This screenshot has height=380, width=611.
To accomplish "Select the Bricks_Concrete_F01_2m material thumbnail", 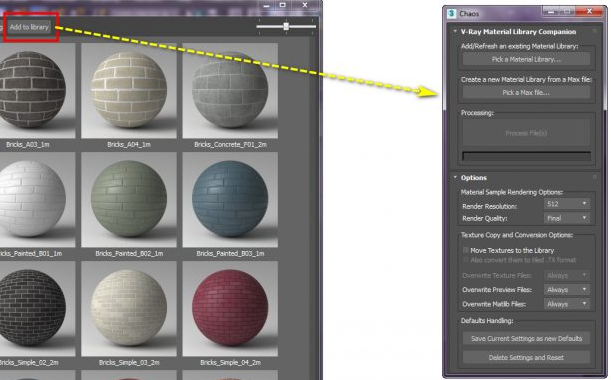I will (x=230, y=90).
